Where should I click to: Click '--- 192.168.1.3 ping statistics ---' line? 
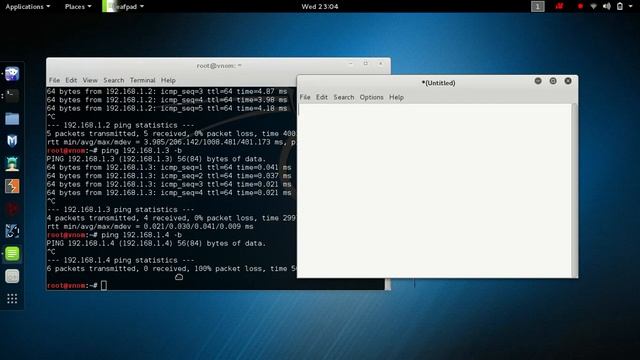120,210
